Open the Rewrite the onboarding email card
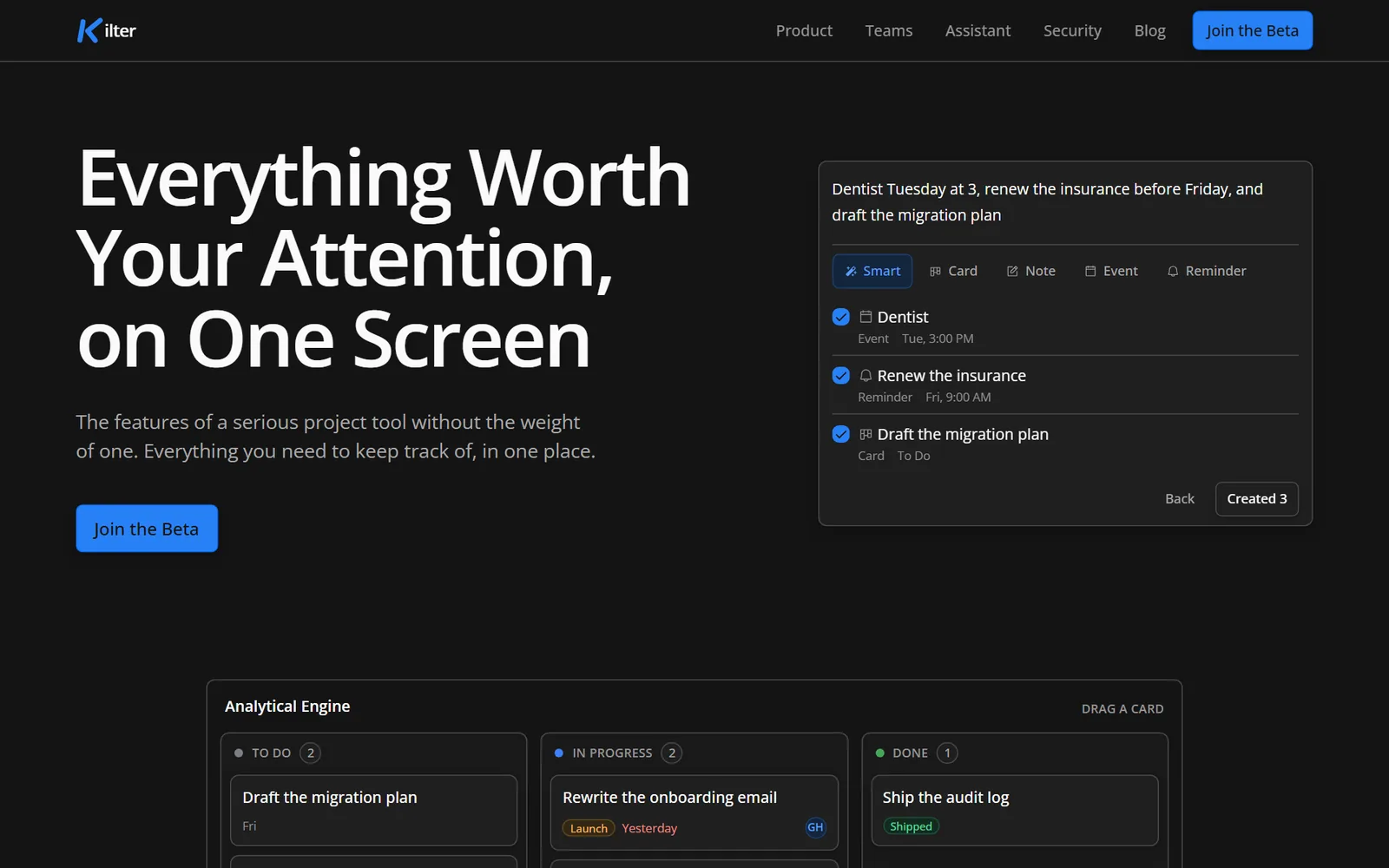Screen dimensions: 1389x868 coord(694,812)
